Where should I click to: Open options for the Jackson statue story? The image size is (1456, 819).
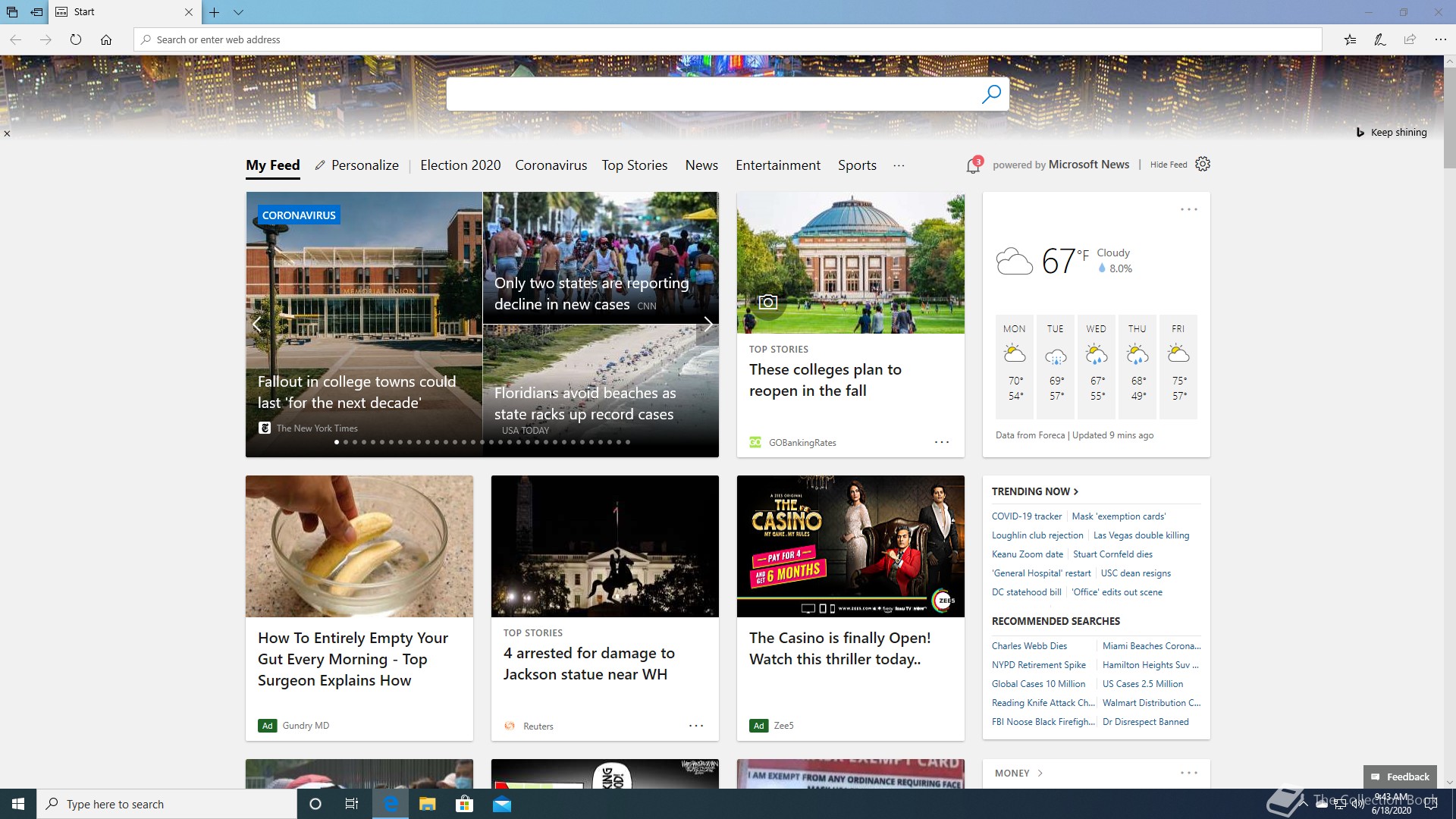(696, 726)
